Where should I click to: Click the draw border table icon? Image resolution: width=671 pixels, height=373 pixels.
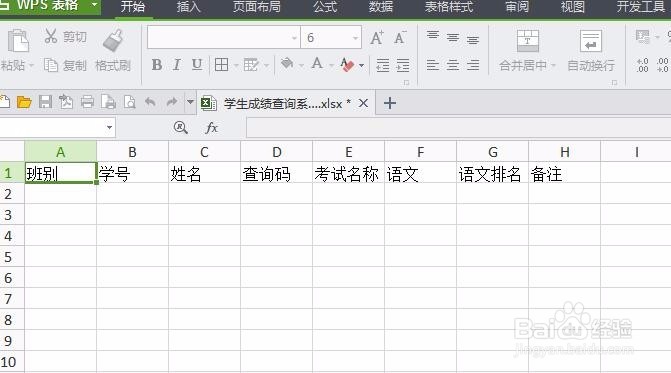coord(251,65)
